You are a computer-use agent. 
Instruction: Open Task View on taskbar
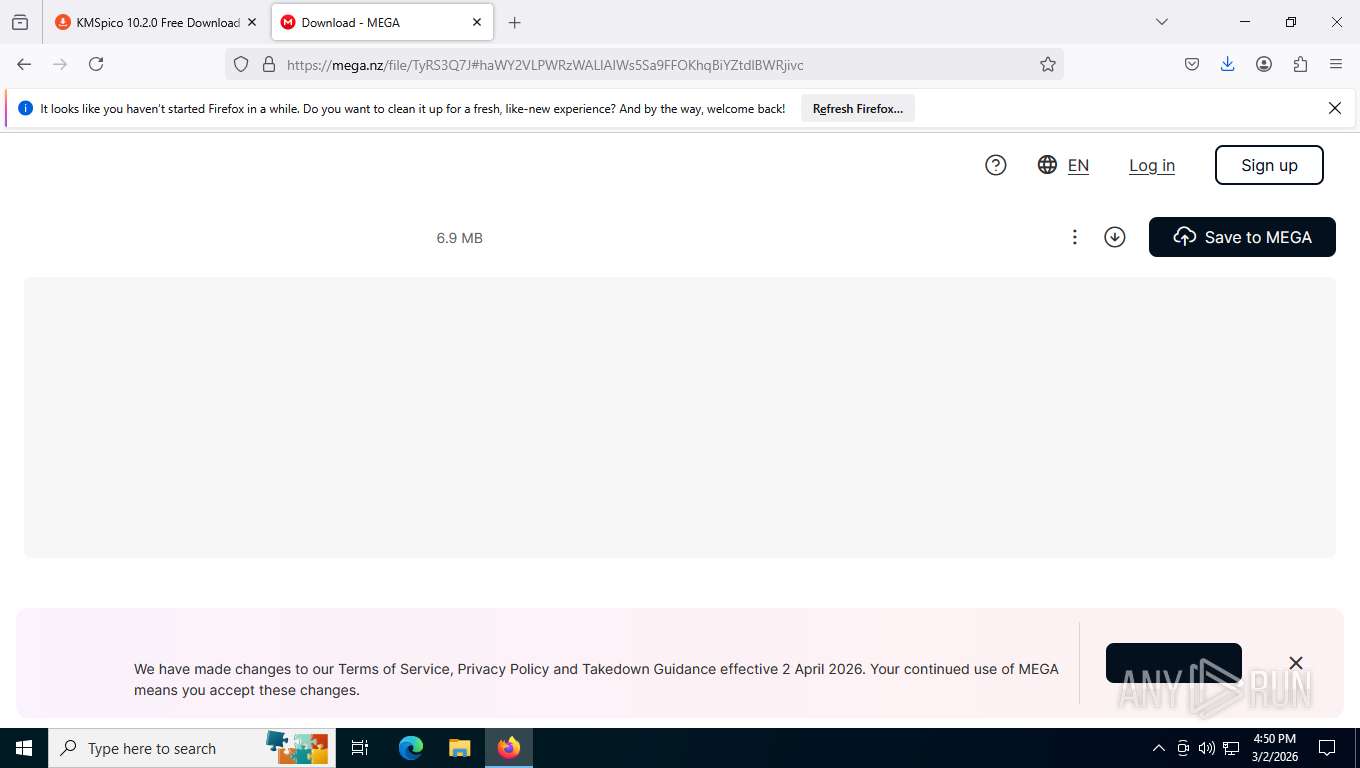pyautogui.click(x=360, y=748)
